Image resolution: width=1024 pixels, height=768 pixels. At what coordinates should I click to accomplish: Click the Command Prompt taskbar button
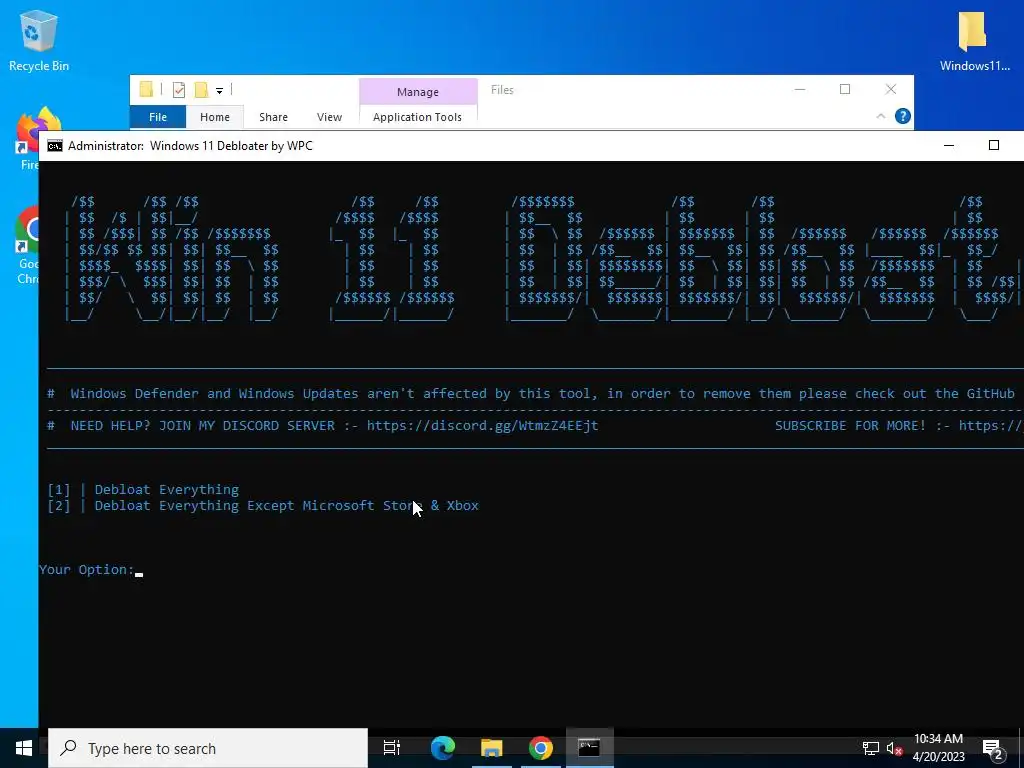pyautogui.click(x=589, y=748)
